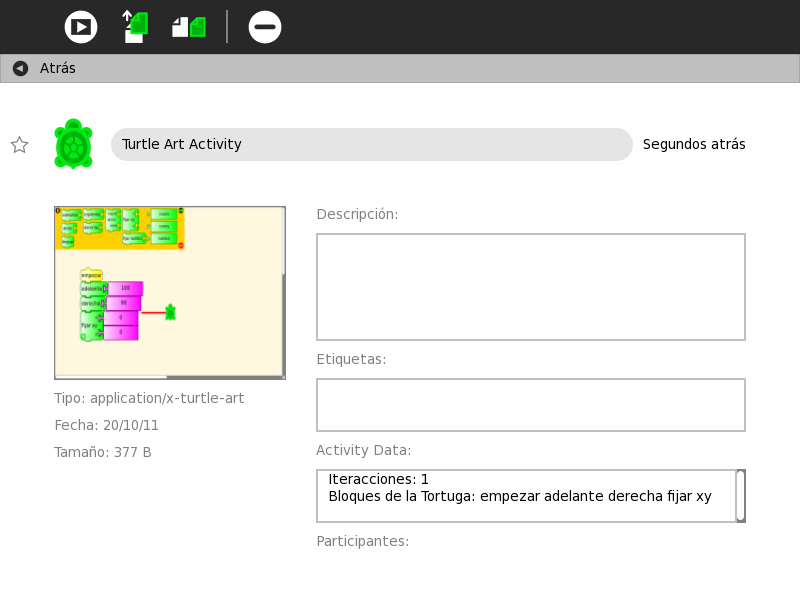Go back using the Atrás label
The image size is (800, 600).
tap(58, 68)
